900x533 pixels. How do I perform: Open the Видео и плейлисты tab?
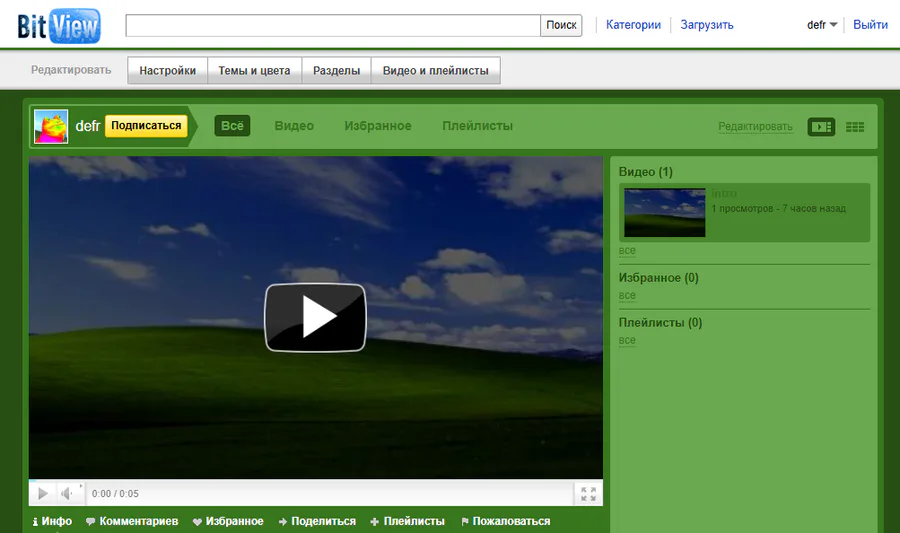[436, 70]
